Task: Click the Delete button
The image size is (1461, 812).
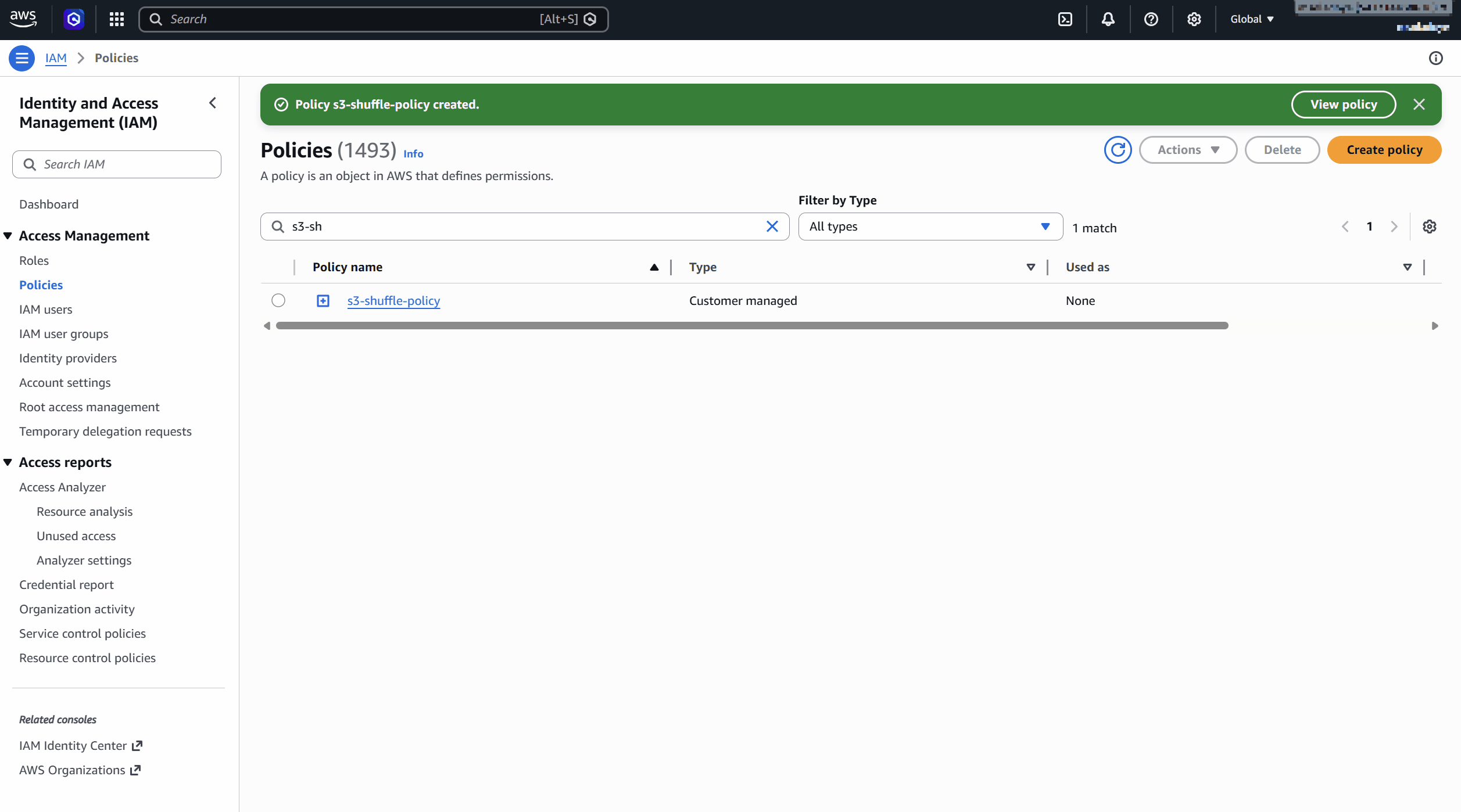Action: [1283, 150]
